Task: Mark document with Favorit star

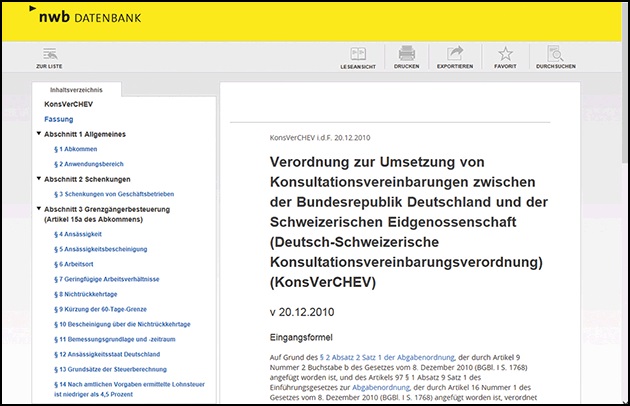Action: 505,57
